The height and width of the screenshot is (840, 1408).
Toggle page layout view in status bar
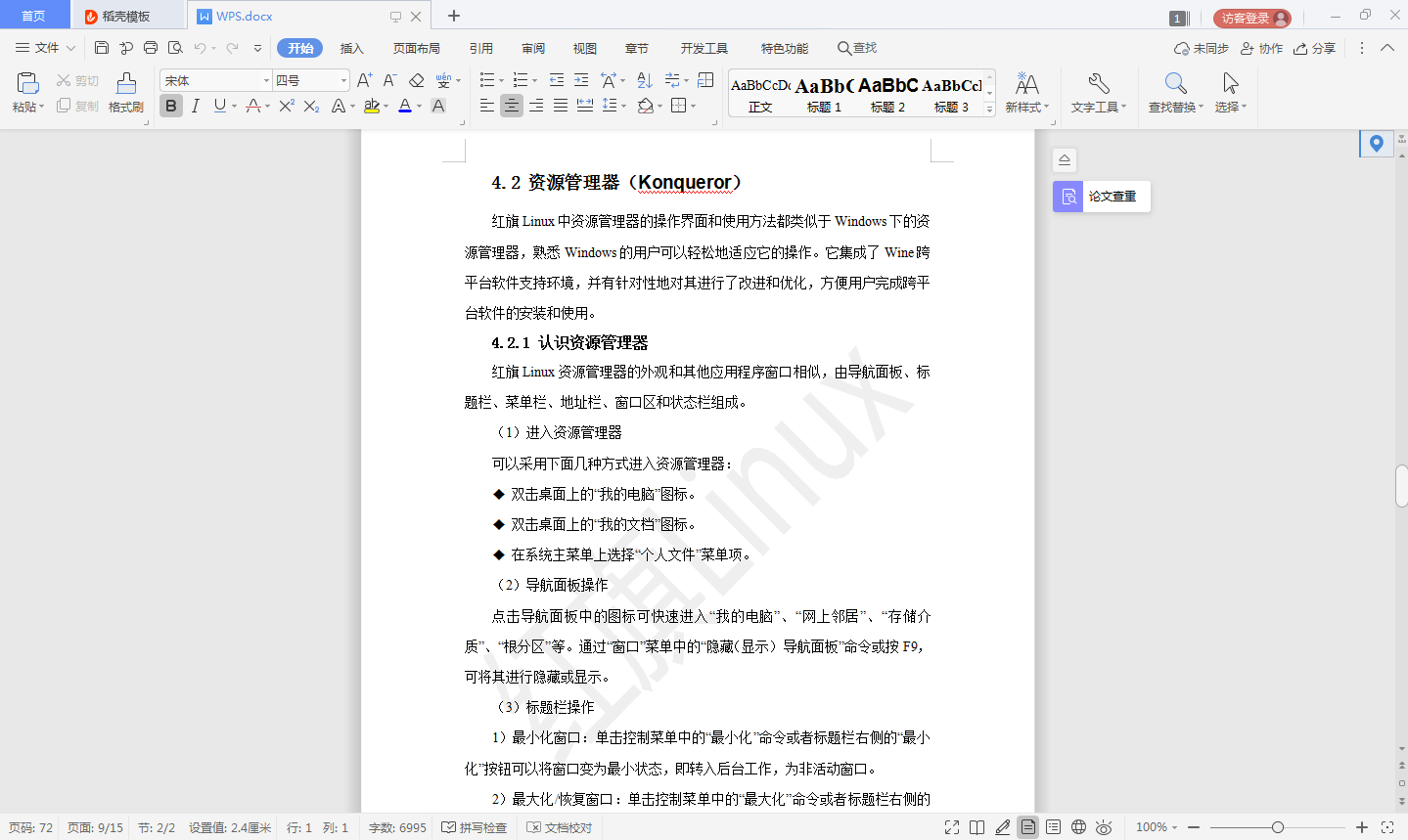(x=1027, y=827)
